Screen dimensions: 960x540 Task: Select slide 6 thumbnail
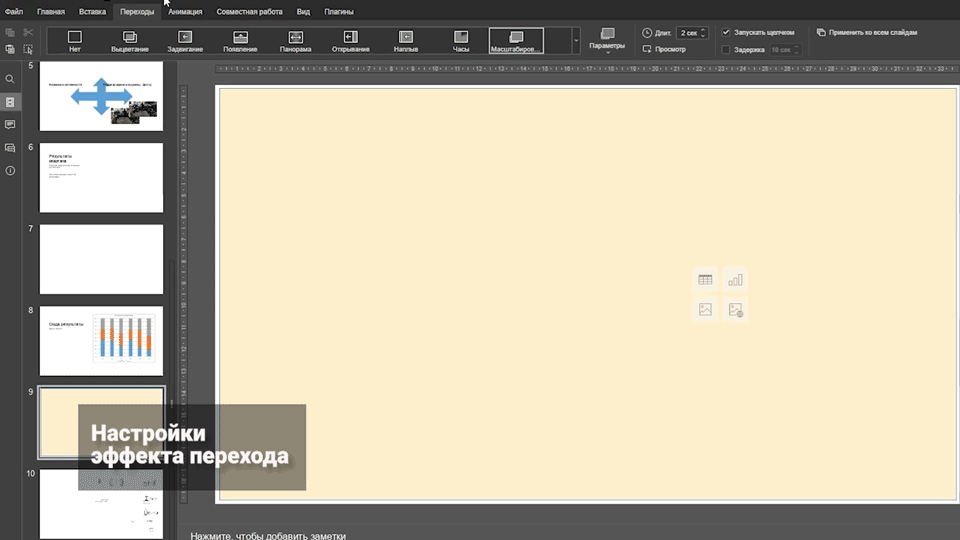tap(102, 178)
